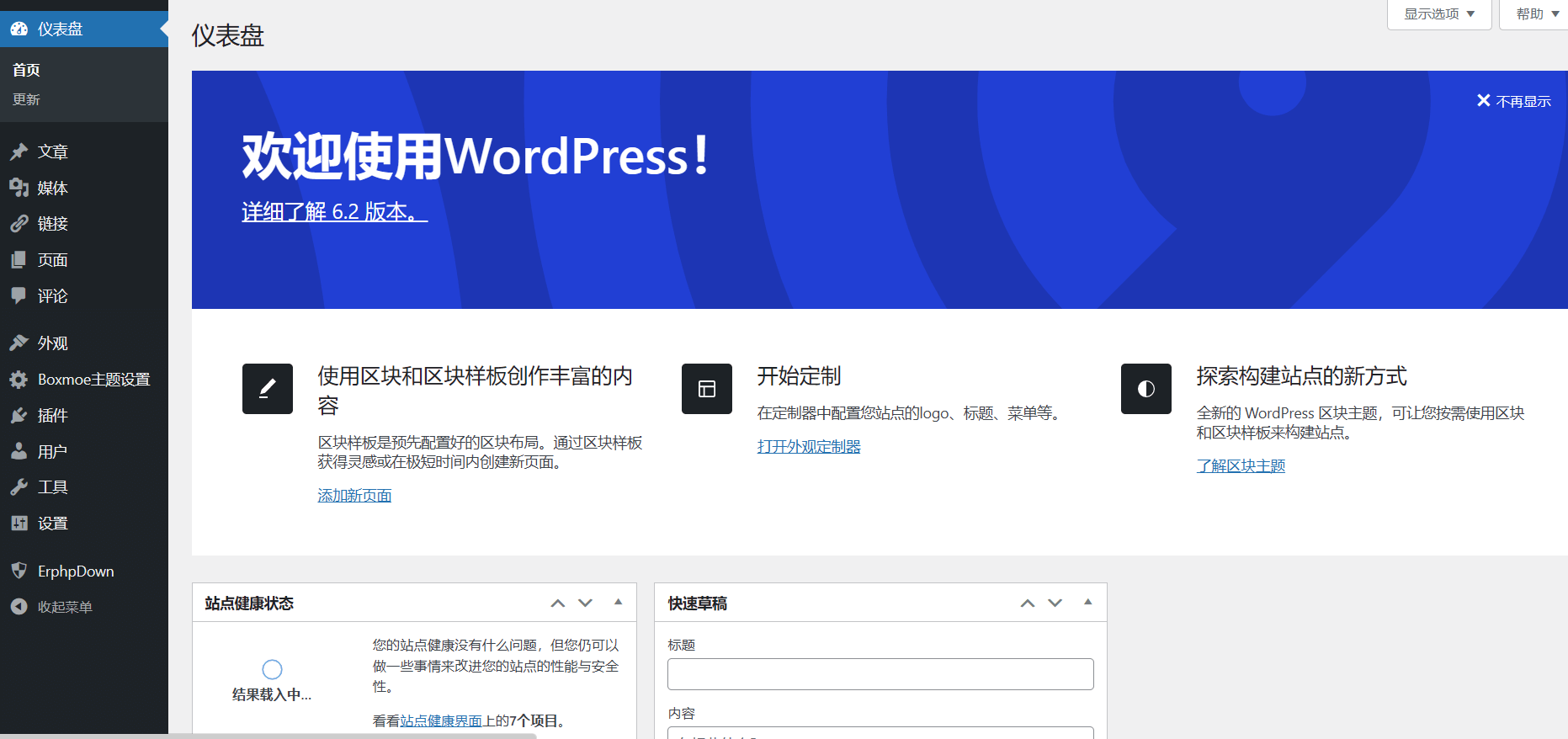Click the media icon beside 媒体
Image resolution: width=1568 pixels, height=739 pixels.
tap(19, 188)
